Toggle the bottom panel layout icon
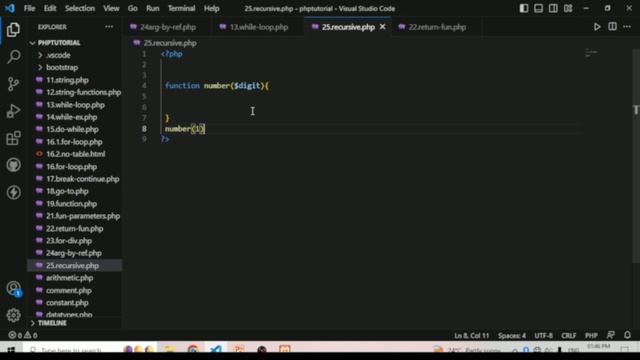 (538, 9)
